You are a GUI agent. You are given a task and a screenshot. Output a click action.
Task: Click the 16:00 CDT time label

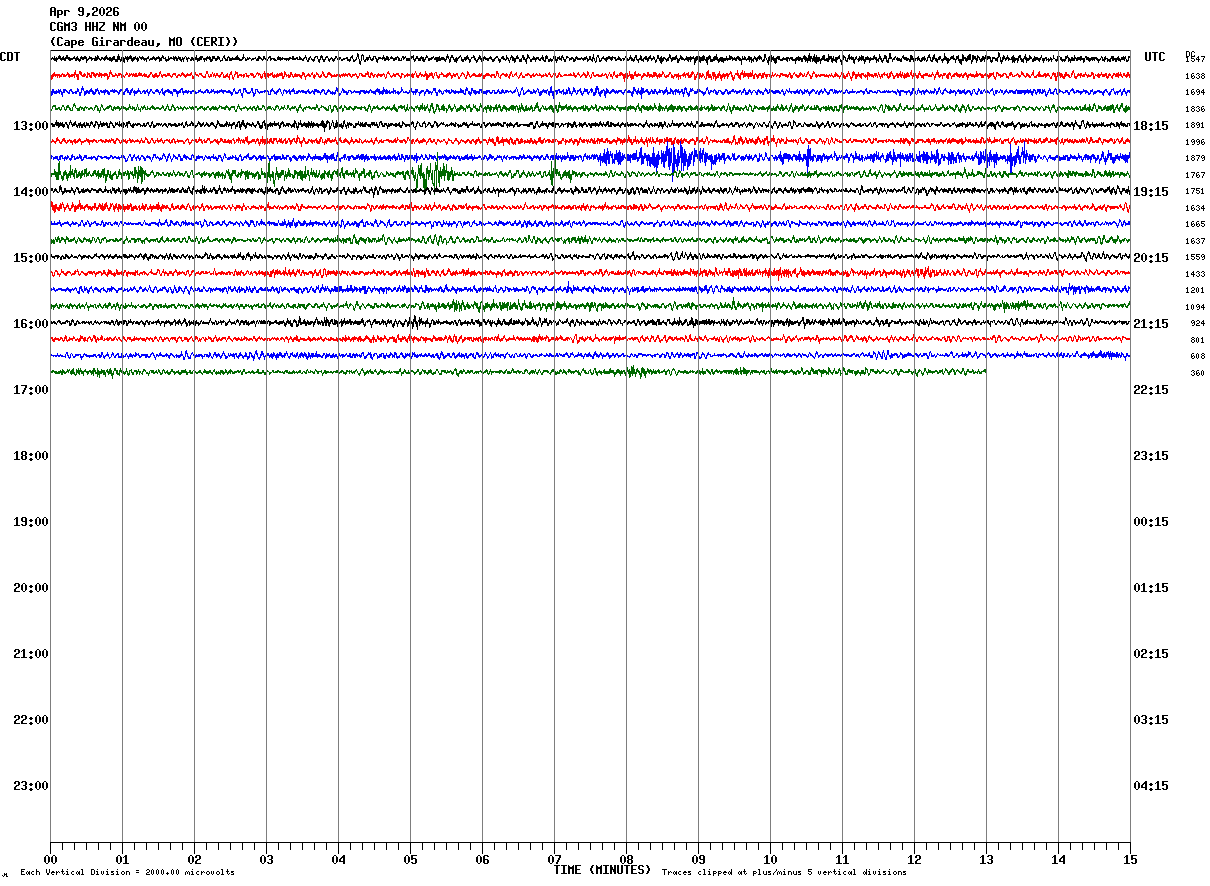31,324
